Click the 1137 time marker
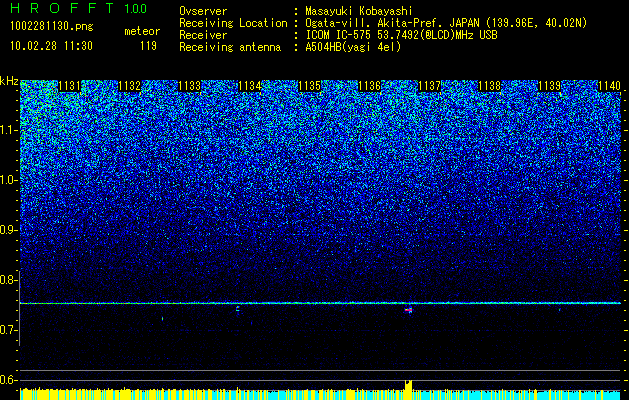This screenshot has height=400, width=629. pyautogui.click(x=429, y=86)
